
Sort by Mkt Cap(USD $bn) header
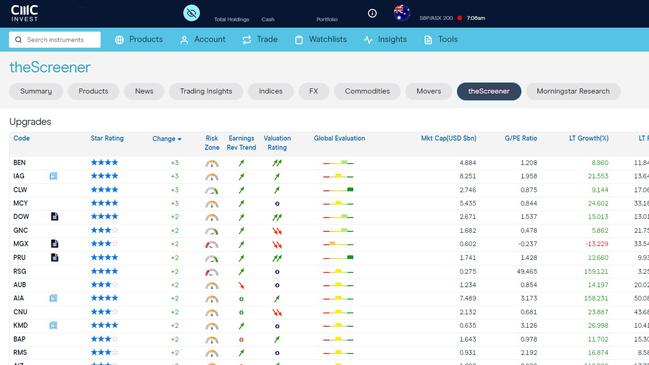click(449, 138)
